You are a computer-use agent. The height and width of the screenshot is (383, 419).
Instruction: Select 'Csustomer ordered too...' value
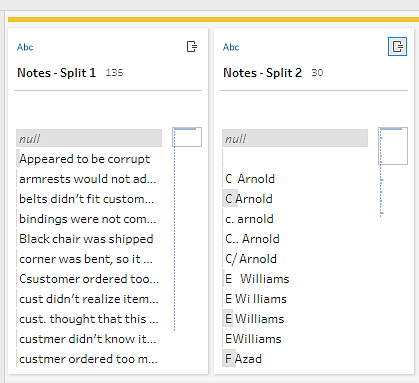[x=89, y=279]
